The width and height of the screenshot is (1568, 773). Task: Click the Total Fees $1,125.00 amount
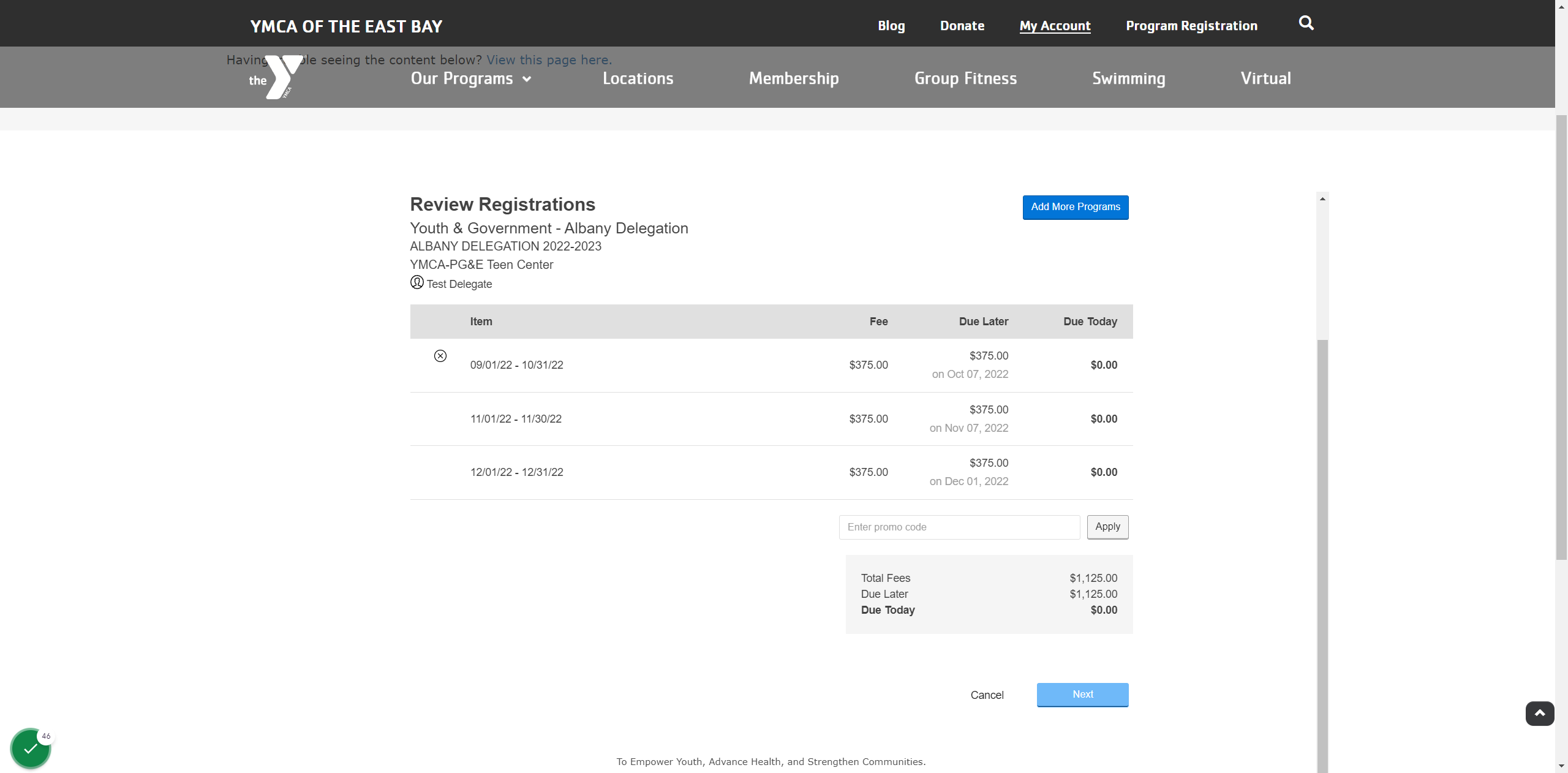1093,578
